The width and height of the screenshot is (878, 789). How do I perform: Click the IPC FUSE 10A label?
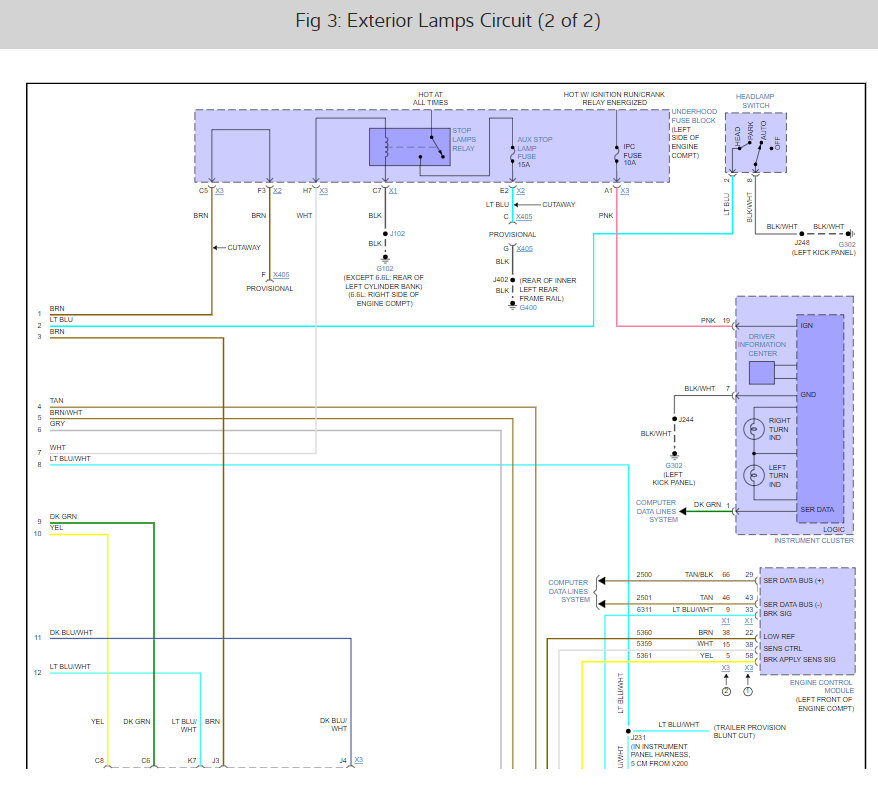pyautogui.click(x=633, y=155)
